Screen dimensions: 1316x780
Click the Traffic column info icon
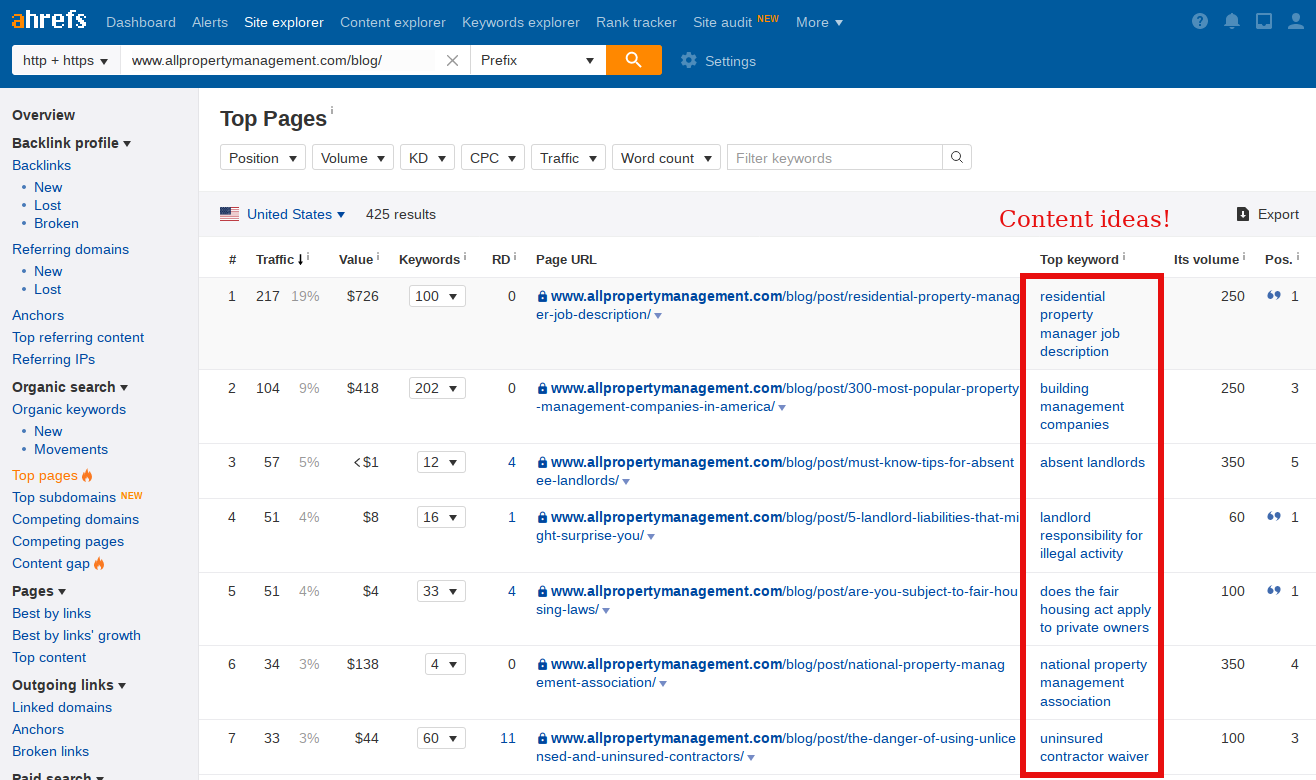tap(308, 258)
